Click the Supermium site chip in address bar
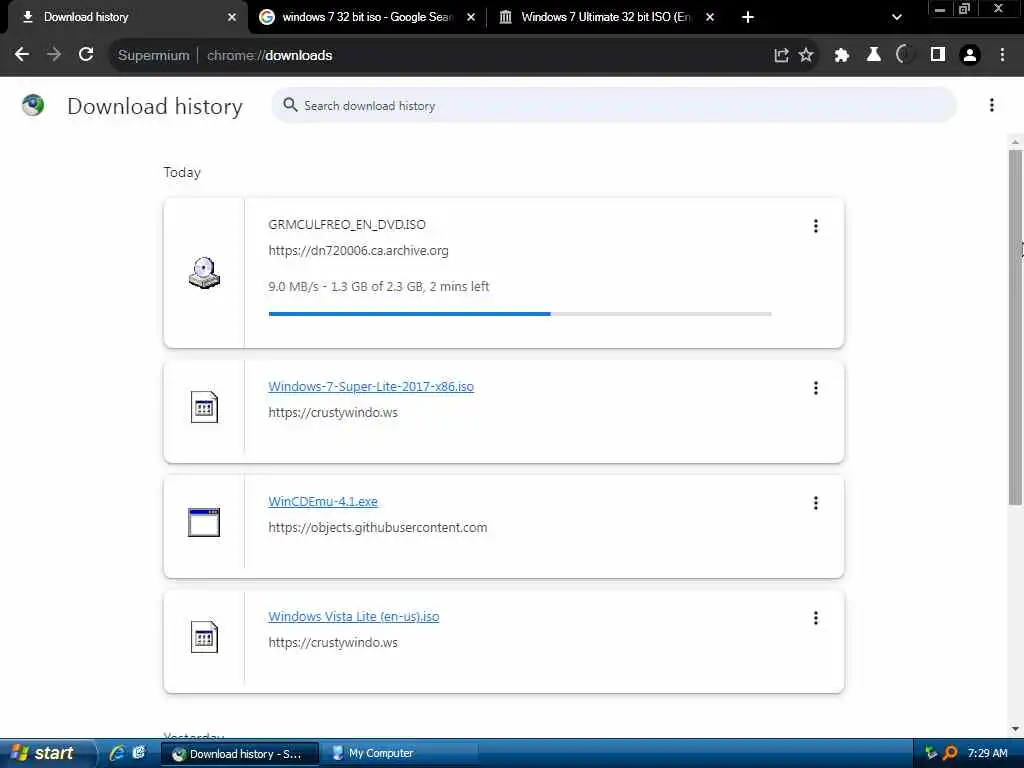This screenshot has height=768, width=1024. [153, 55]
